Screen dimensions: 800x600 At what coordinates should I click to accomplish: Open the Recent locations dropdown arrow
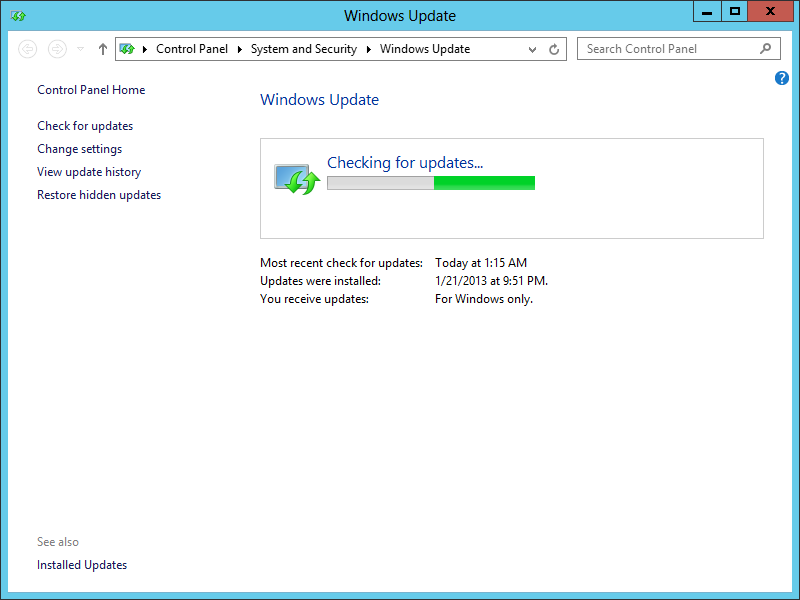[81, 49]
